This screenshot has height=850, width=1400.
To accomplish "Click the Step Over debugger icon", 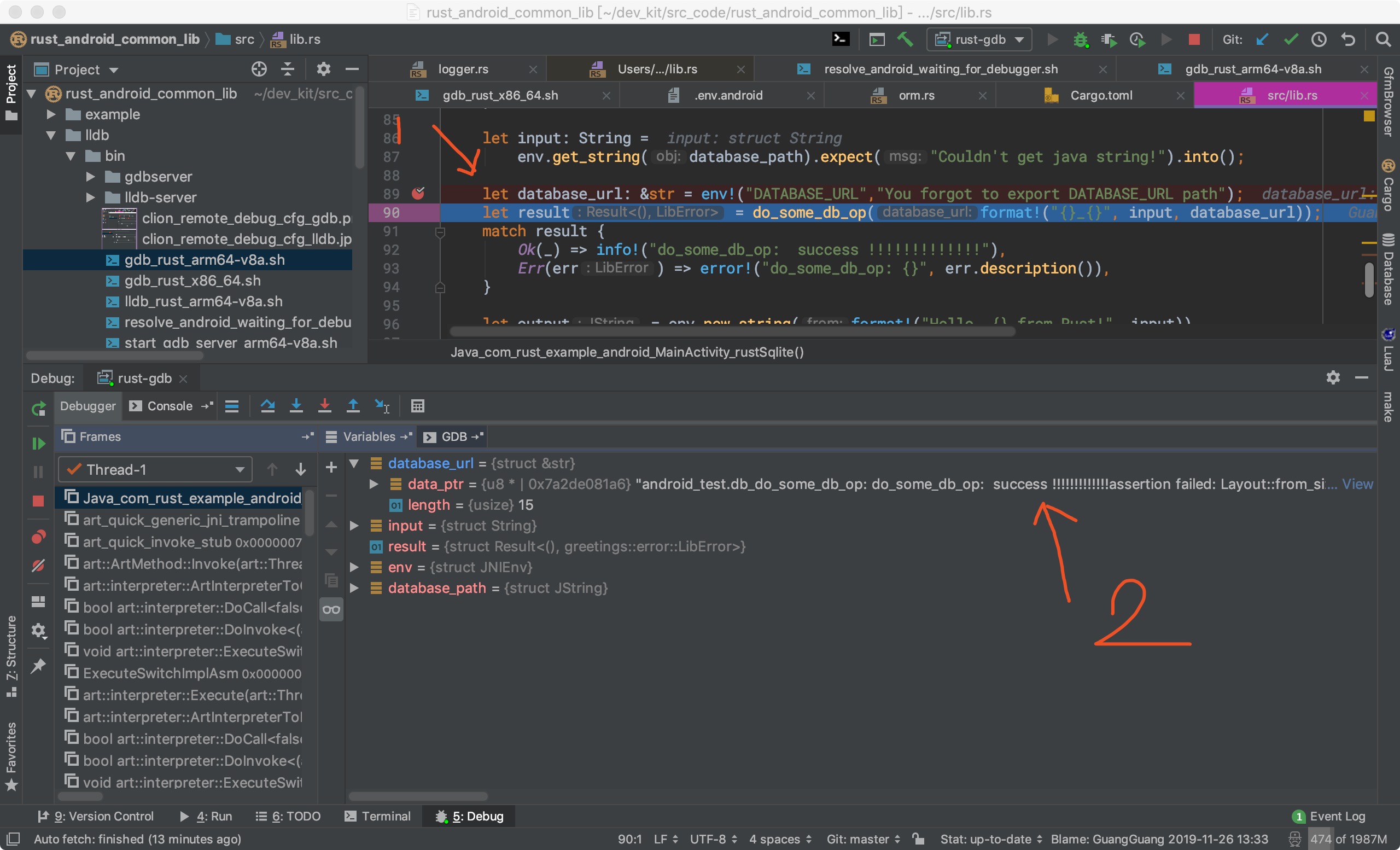I will [267, 406].
